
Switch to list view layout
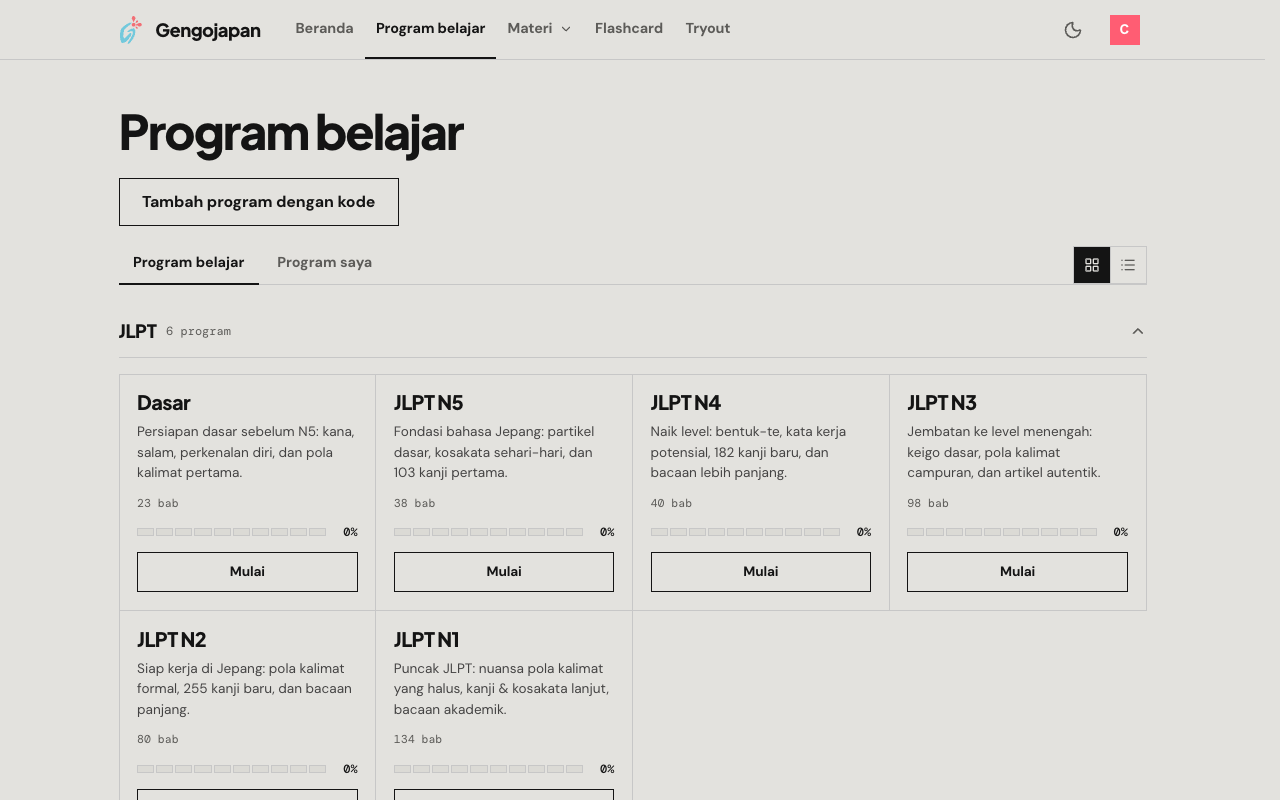coord(1128,265)
